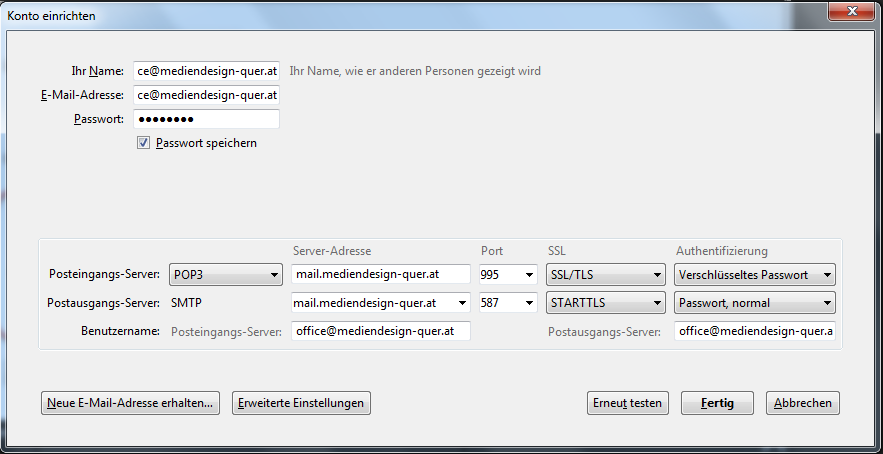Open the SSL/TLS security dropdown
This screenshot has width=883, height=454.
(x=606, y=275)
